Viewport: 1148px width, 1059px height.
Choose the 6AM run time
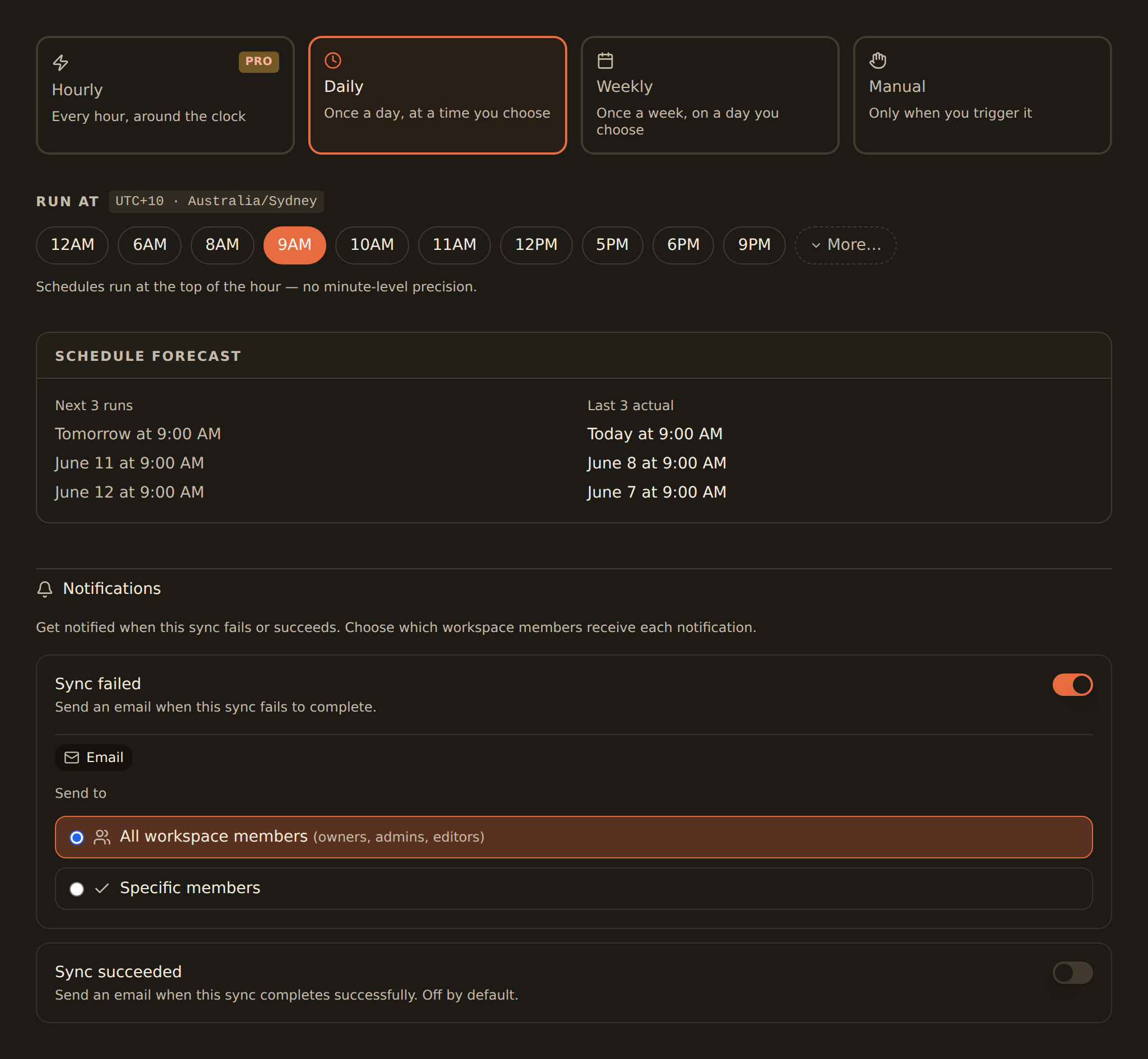tap(150, 245)
